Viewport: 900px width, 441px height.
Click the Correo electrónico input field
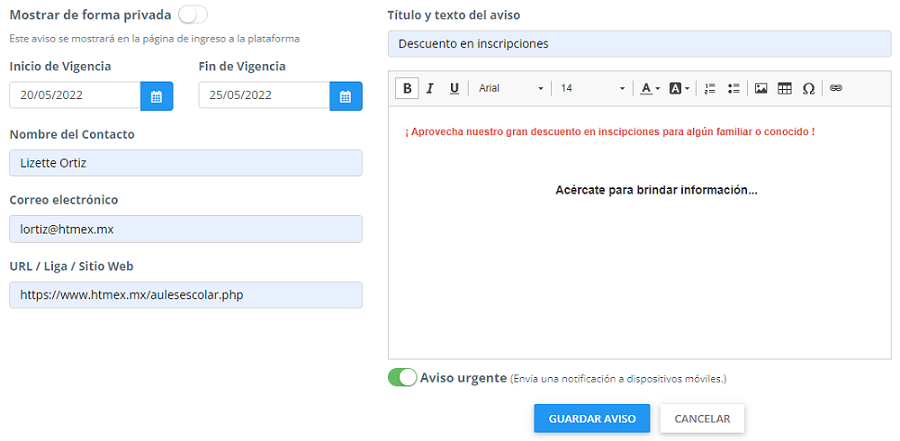pos(185,229)
